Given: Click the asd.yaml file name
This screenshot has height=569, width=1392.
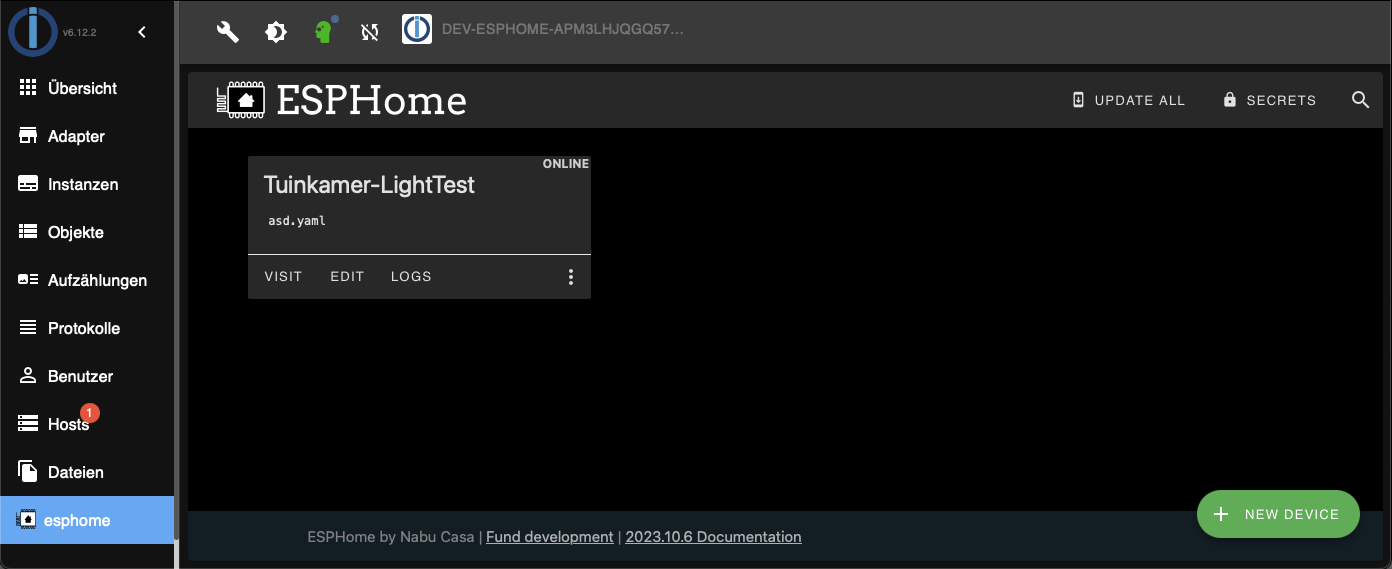Looking at the screenshot, I should (x=297, y=221).
